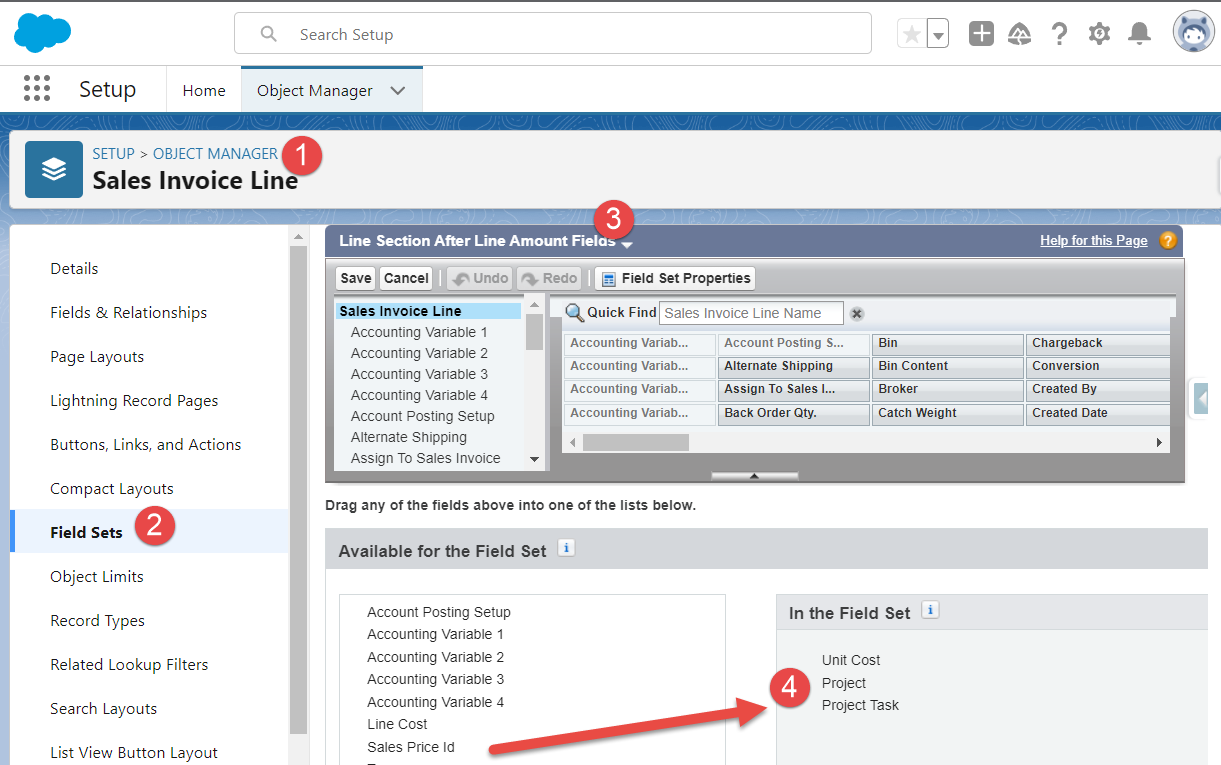Select the Object Manager tab

(x=315, y=90)
